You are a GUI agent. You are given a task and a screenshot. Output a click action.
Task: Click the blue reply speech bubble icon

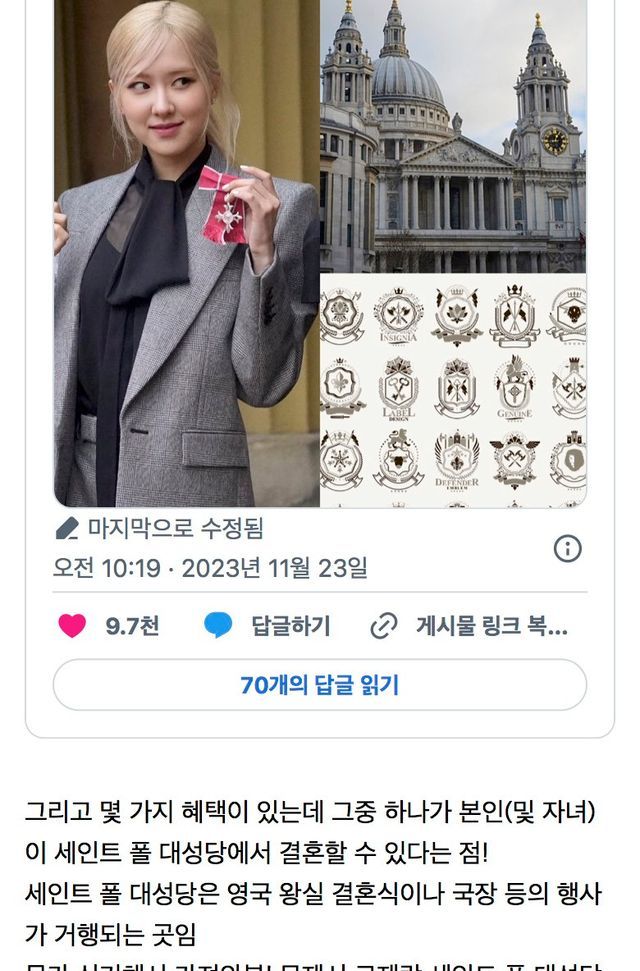tap(218, 625)
